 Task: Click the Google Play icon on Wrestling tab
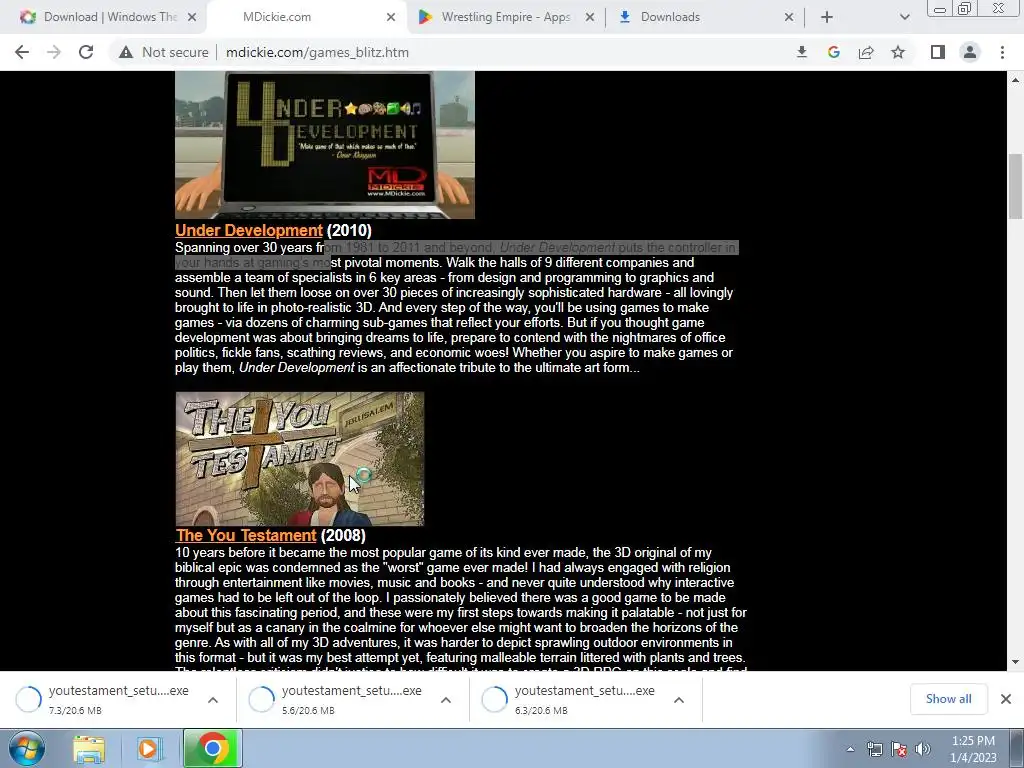point(426,18)
